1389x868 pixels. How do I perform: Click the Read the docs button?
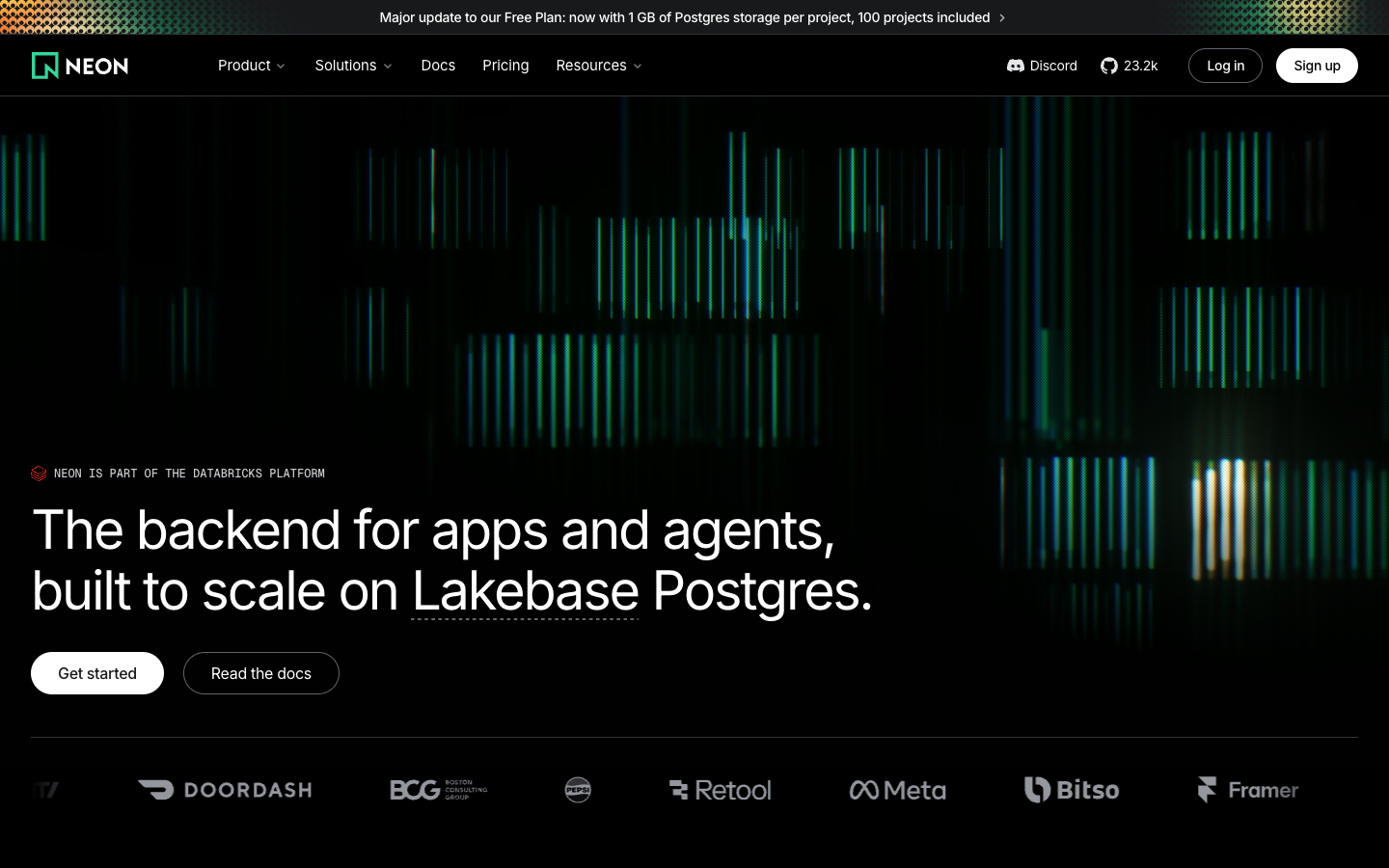261,673
